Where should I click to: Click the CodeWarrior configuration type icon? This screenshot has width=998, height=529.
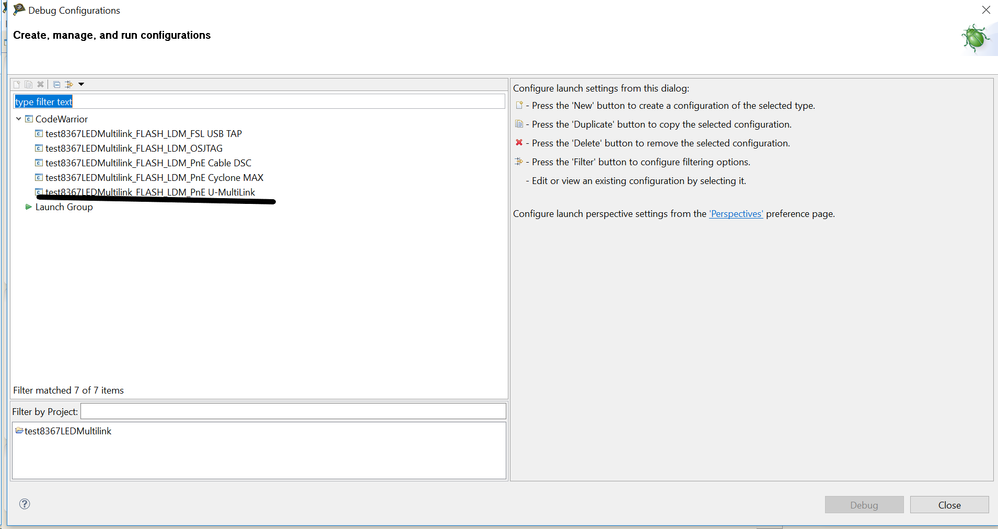coord(29,119)
